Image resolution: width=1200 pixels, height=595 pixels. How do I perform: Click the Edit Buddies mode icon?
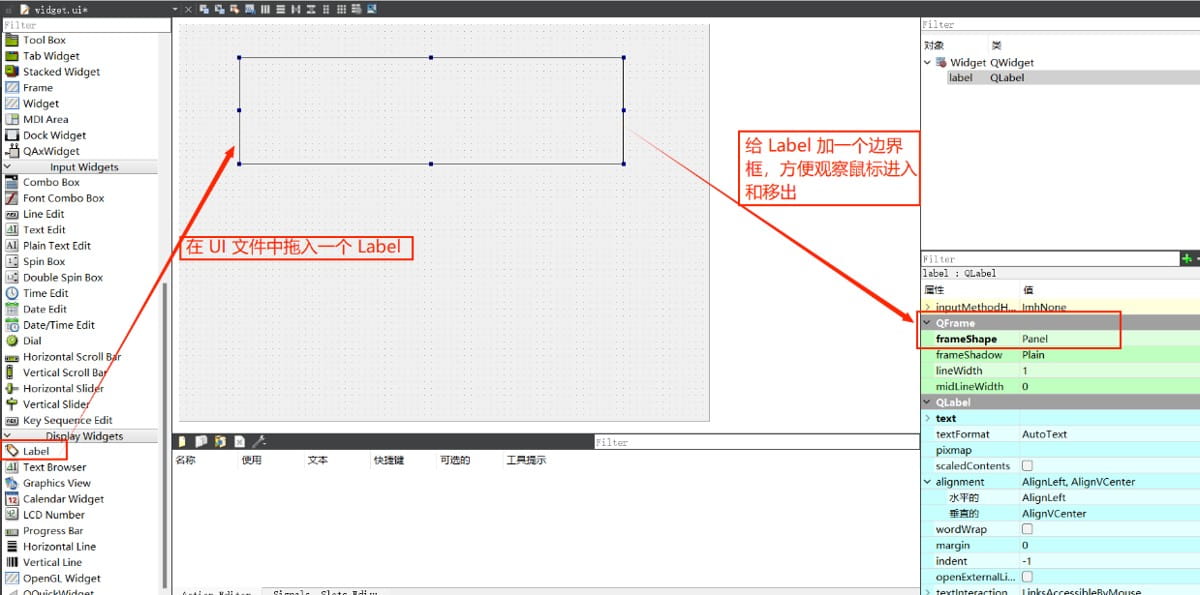click(x=234, y=9)
